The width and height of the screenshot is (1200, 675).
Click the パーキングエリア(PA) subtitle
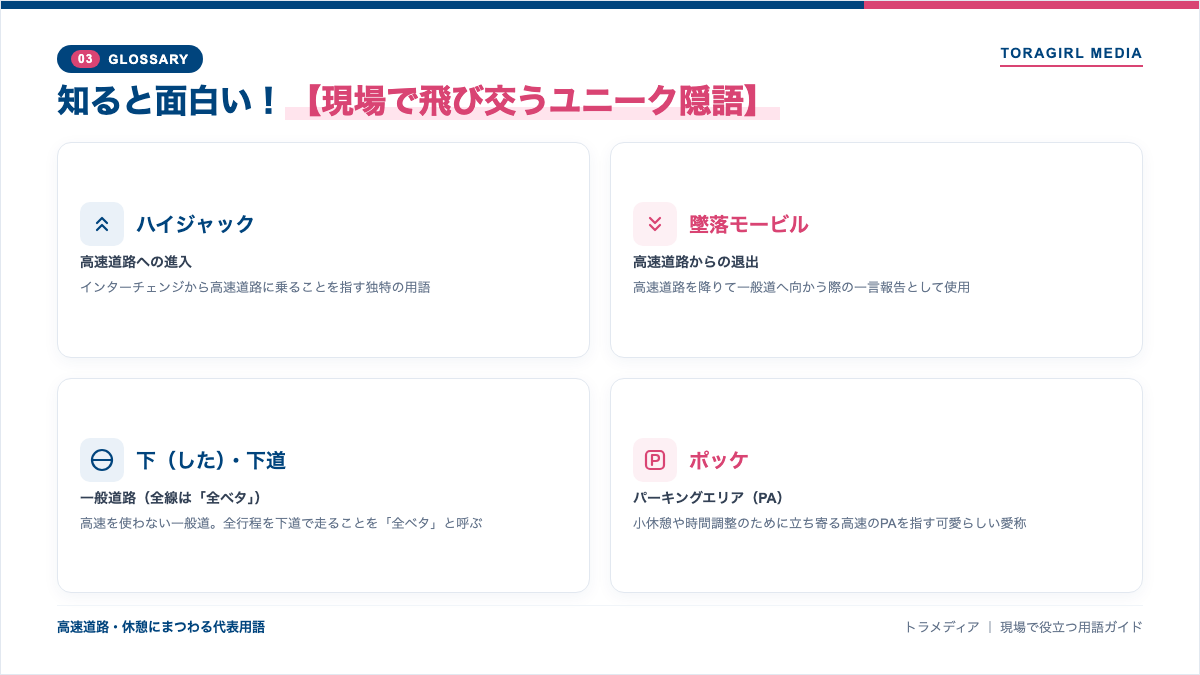(708, 498)
